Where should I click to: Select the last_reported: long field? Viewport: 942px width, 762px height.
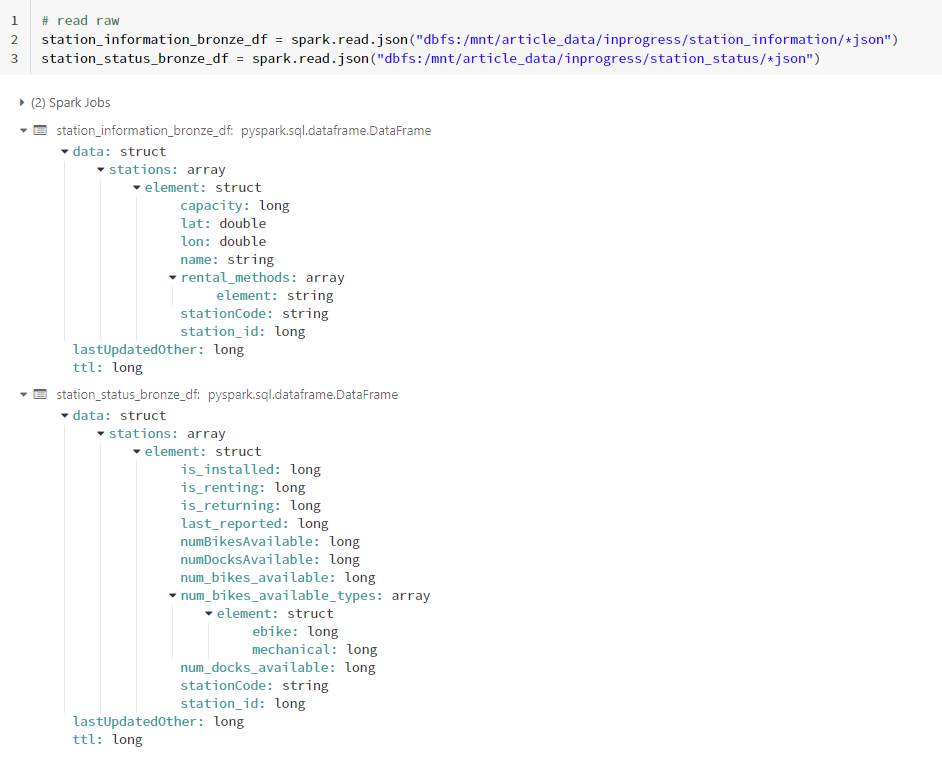click(x=254, y=524)
